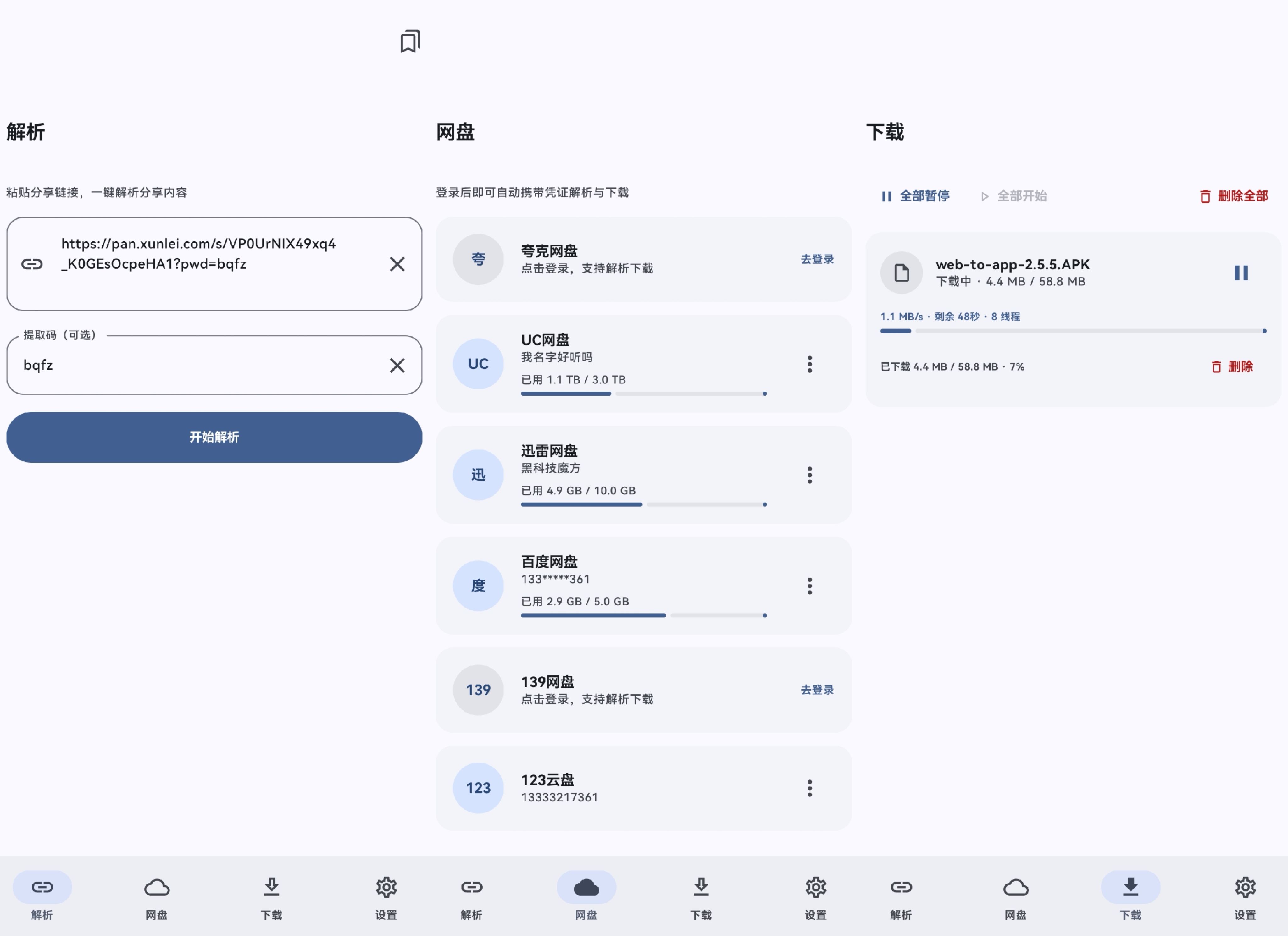Image resolution: width=1288 pixels, height=936 pixels.
Task: Click the web-to-app APK file icon
Action: 901,273
